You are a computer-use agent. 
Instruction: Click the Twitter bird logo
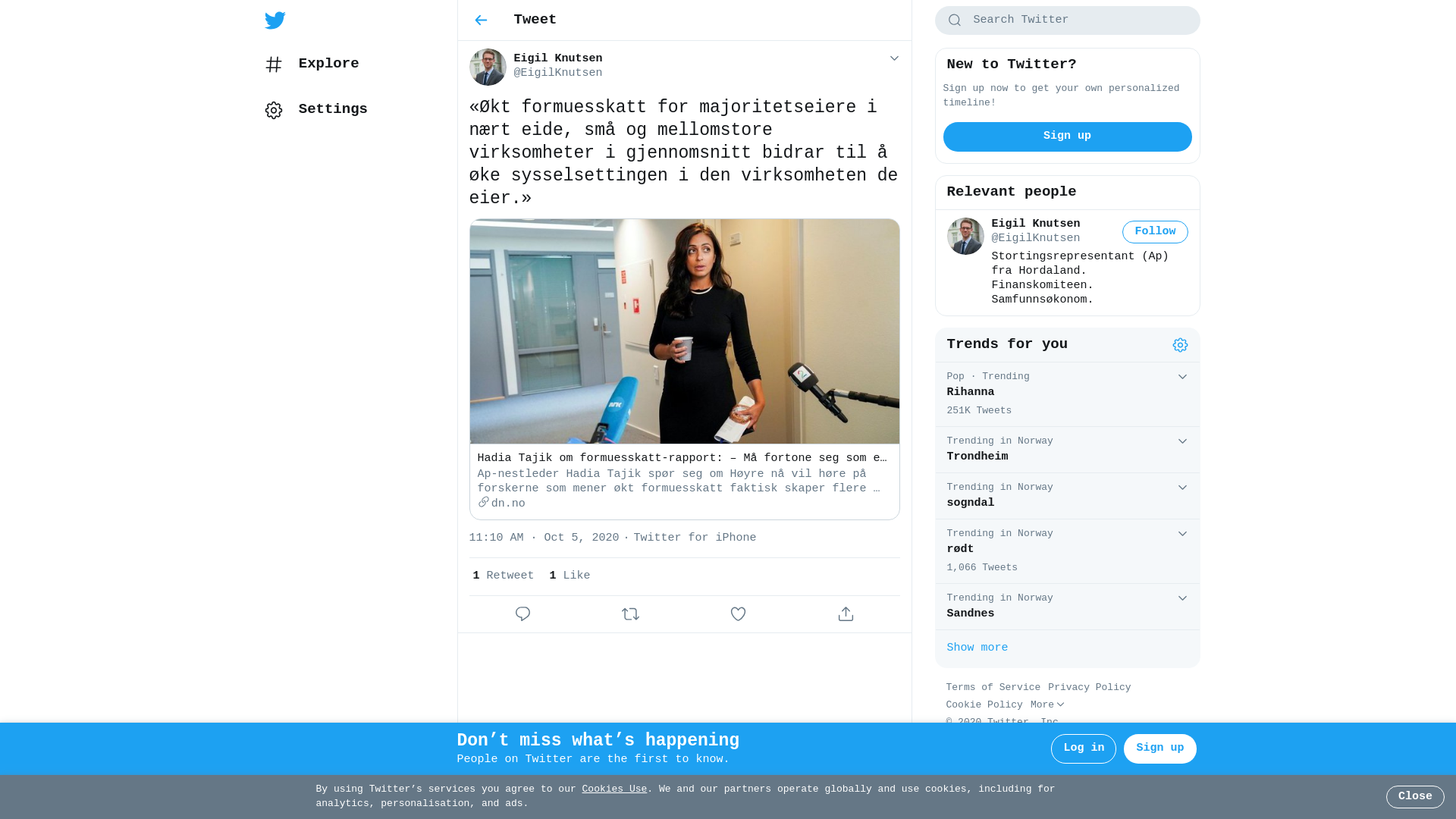[x=275, y=20]
